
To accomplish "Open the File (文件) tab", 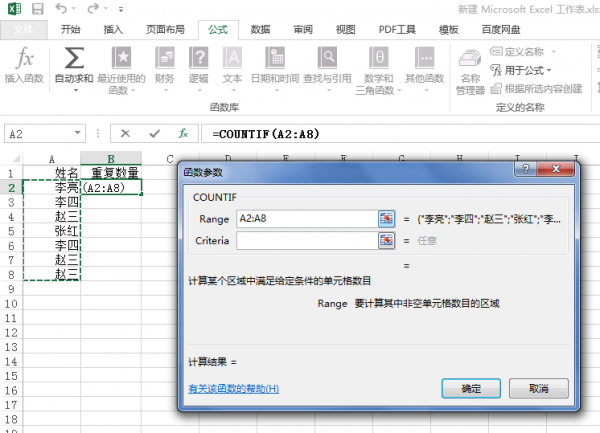I will 23,29.
